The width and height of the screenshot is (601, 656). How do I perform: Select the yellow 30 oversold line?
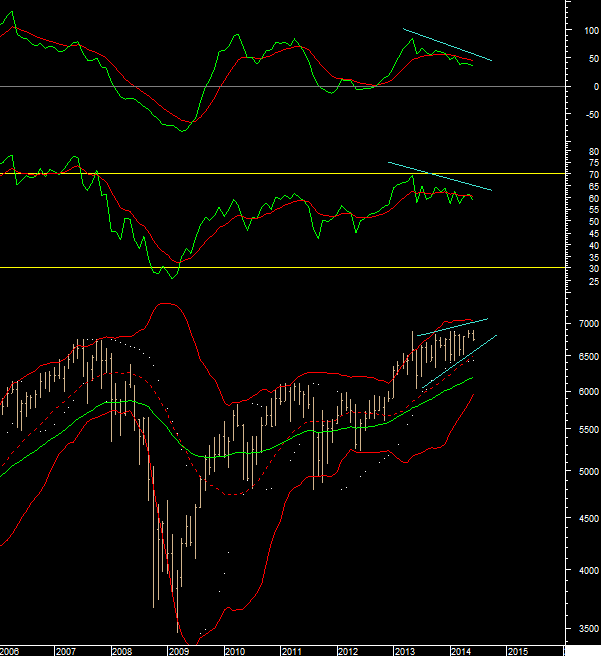282,267
